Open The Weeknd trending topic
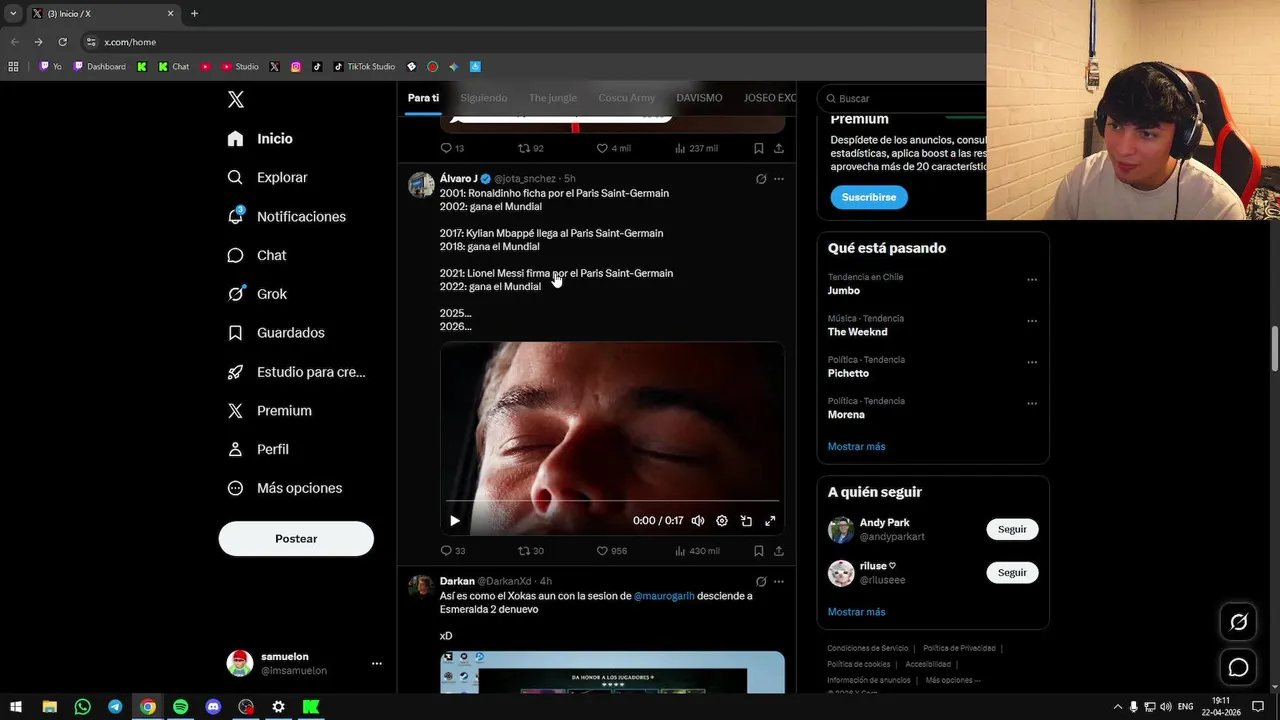This screenshot has height=720, width=1280. [x=857, y=332]
